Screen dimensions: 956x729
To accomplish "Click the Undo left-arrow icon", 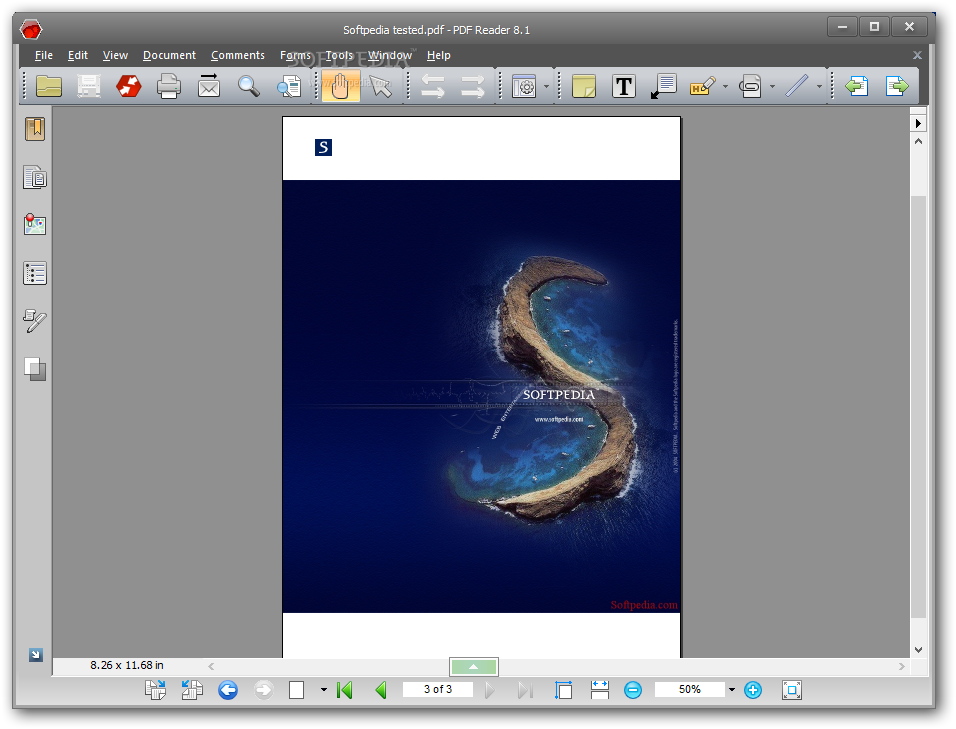I will point(433,86).
